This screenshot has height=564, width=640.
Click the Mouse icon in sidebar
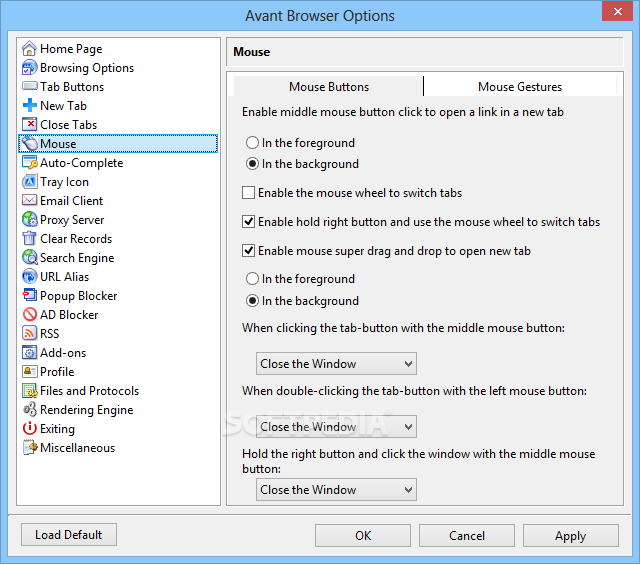click(x=29, y=144)
